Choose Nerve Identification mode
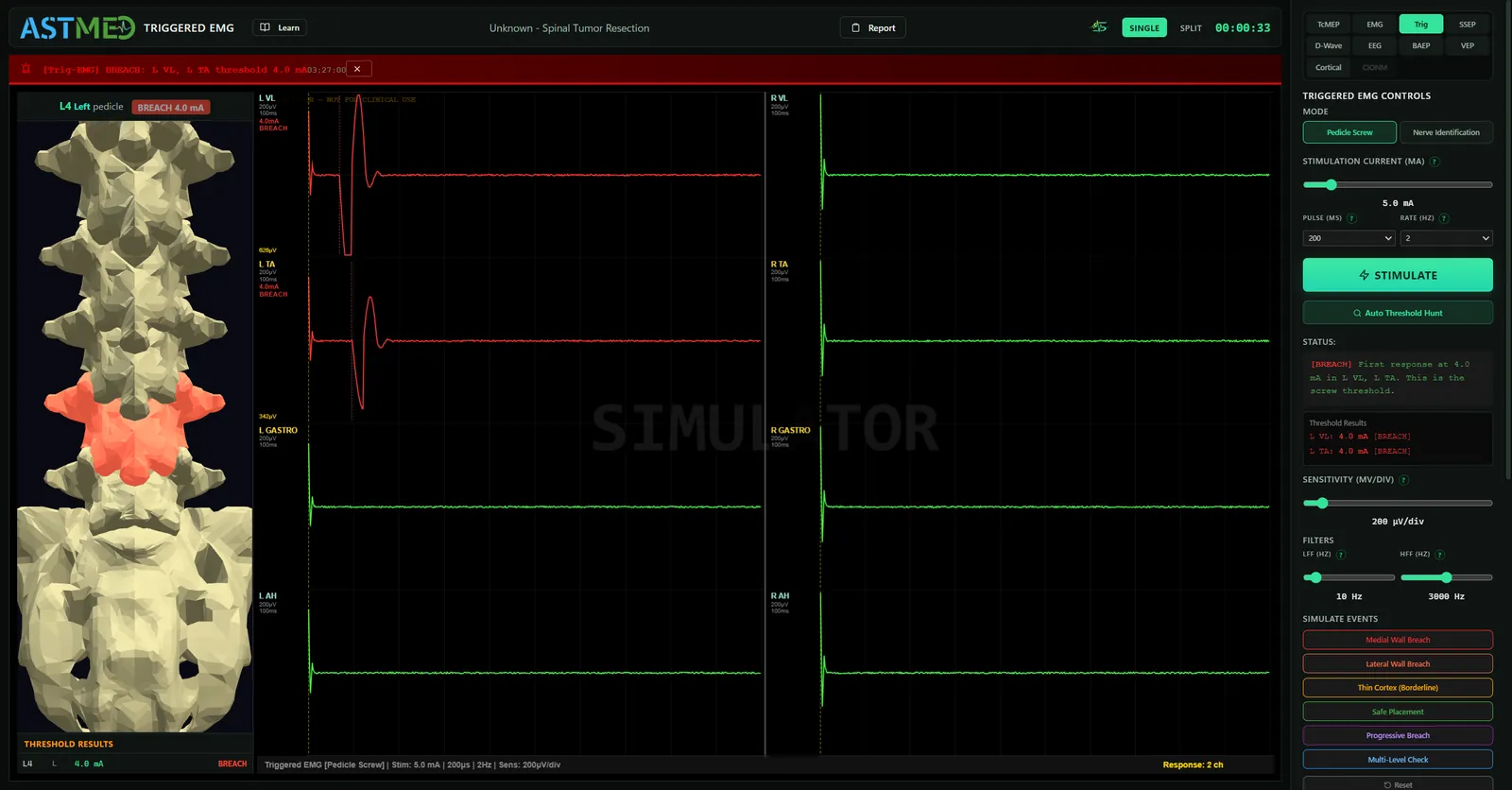 (x=1446, y=132)
